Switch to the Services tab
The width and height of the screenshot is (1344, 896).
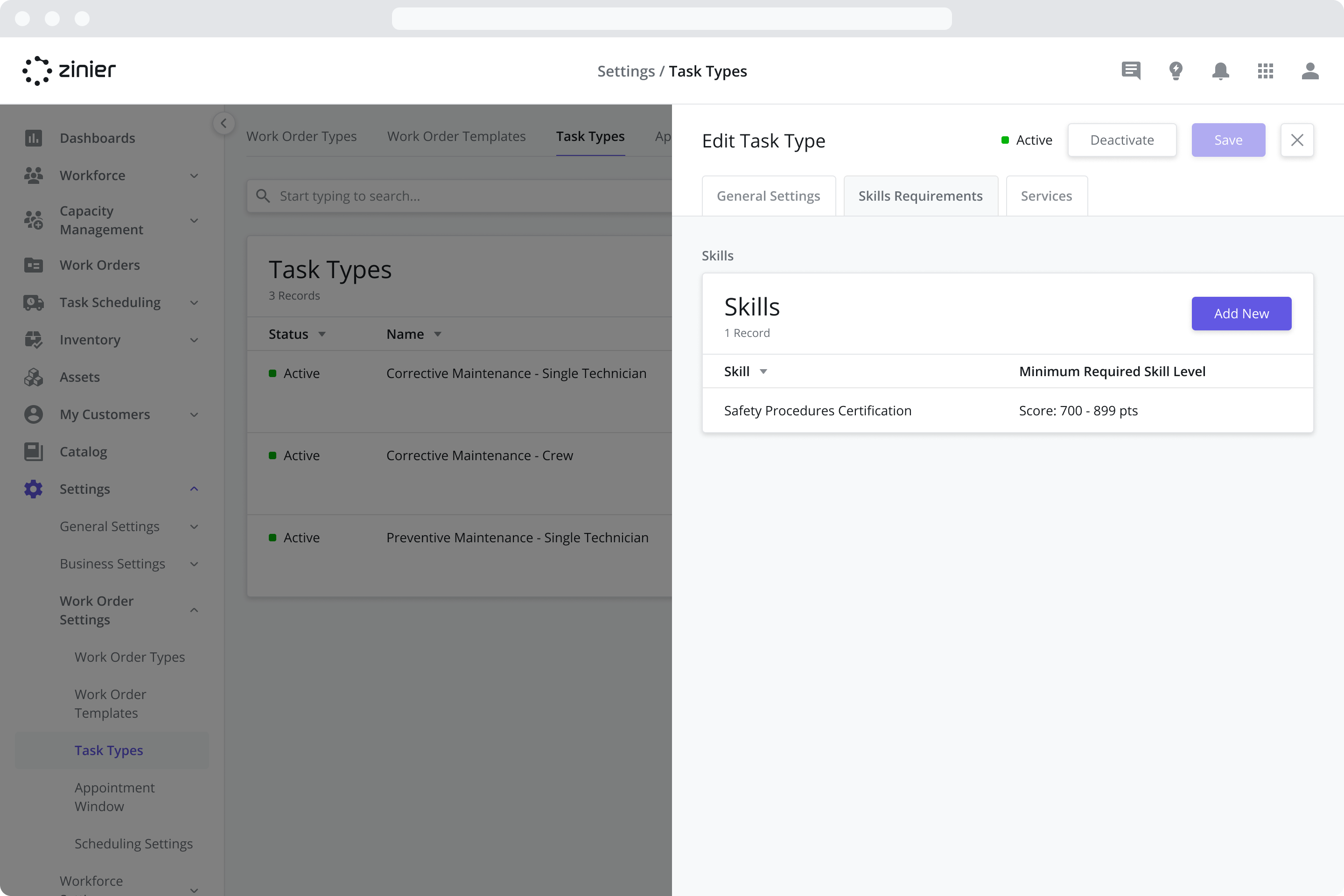[1046, 196]
